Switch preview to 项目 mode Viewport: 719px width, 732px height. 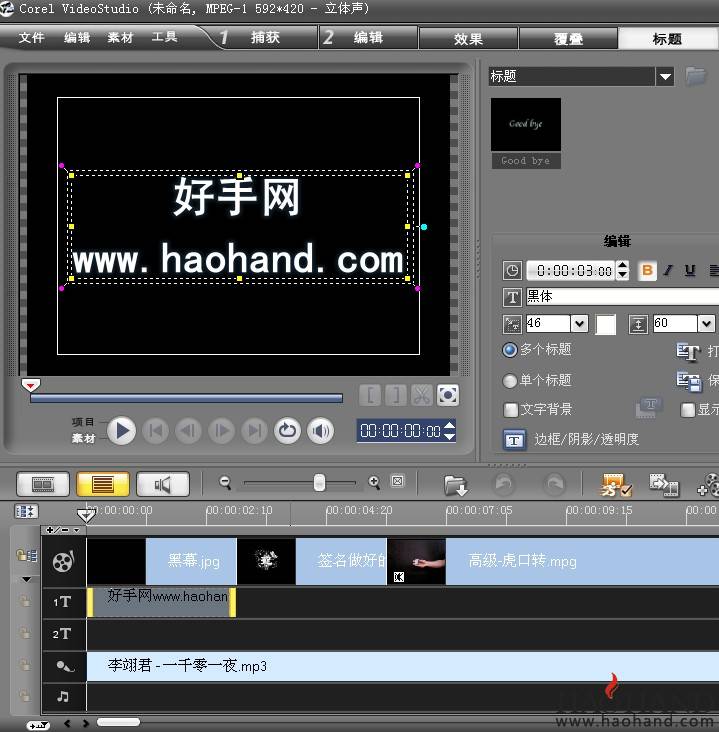point(83,422)
